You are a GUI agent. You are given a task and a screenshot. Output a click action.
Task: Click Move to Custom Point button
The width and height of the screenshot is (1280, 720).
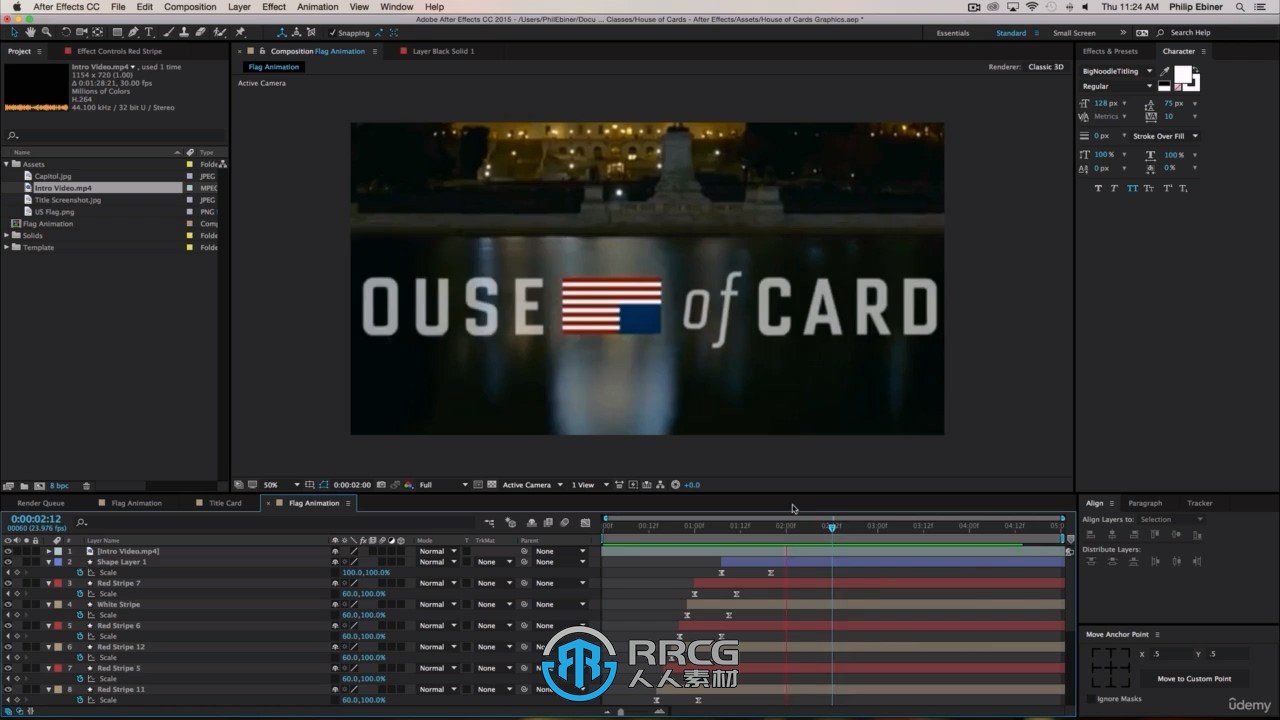[x=1194, y=679]
